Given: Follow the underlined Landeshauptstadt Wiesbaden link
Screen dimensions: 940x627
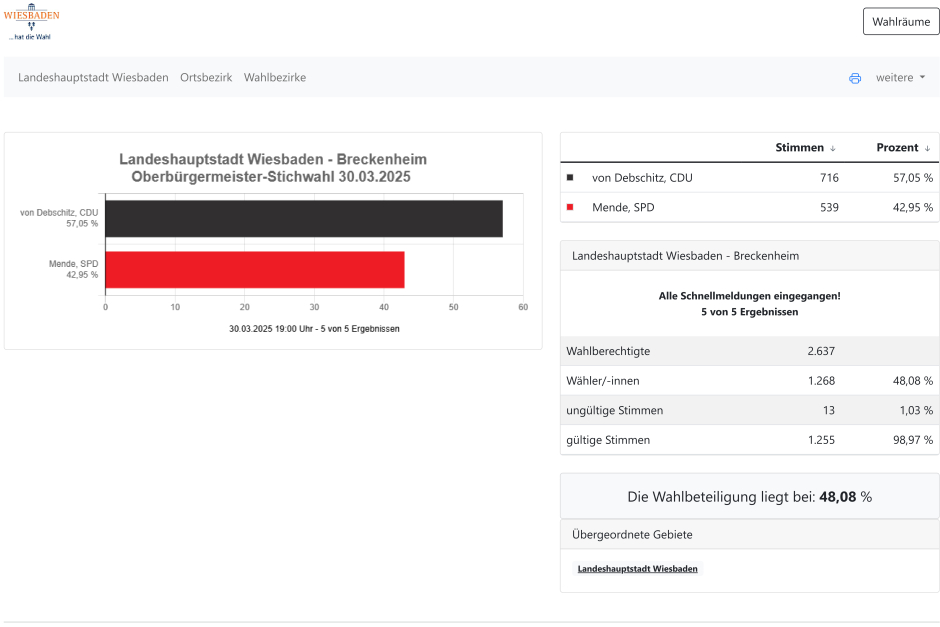Looking at the screenshot, I should (x=637, y=568).
